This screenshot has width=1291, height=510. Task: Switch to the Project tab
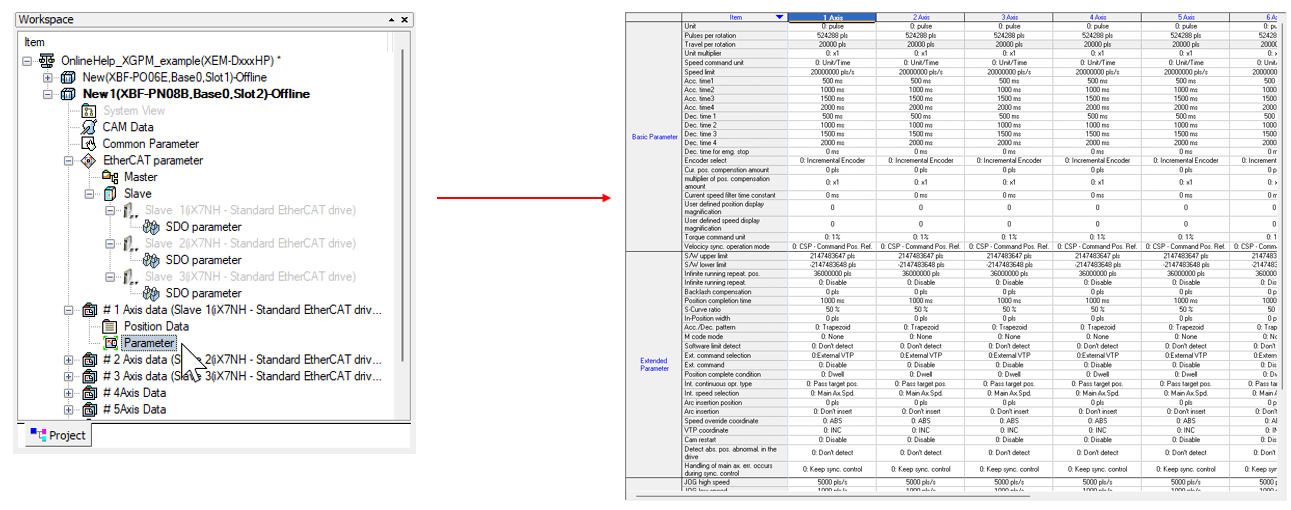tap(57, 435)
